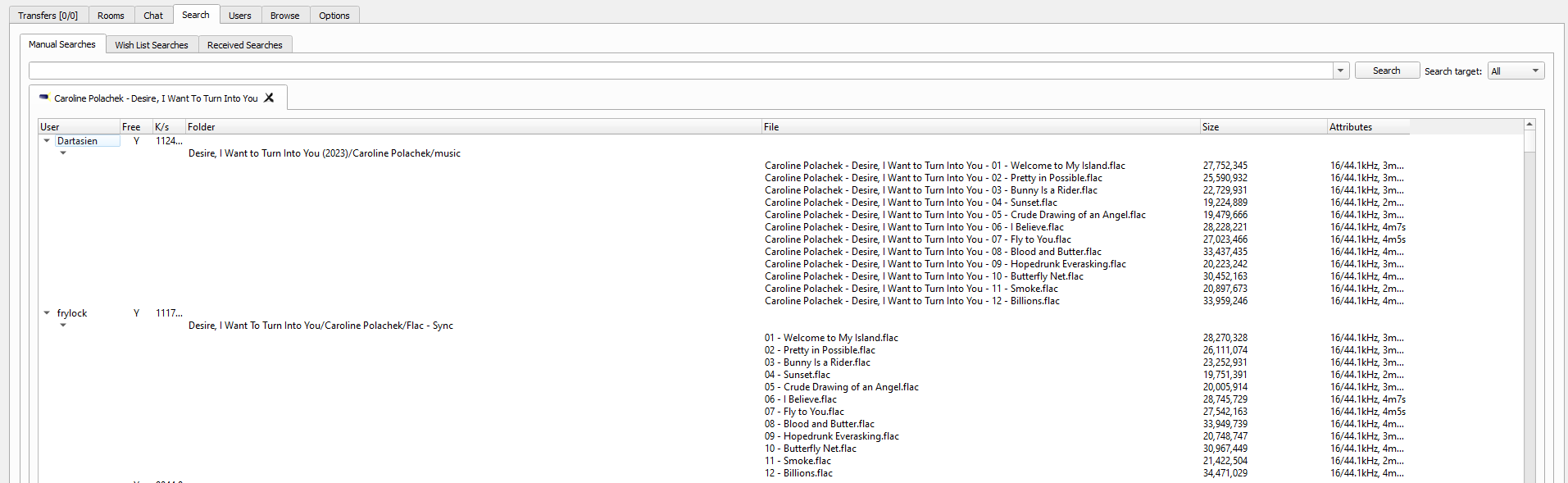Close the Caroline Polachek search tab
The width and height of the screenshot is (1568, 483).
269,98
